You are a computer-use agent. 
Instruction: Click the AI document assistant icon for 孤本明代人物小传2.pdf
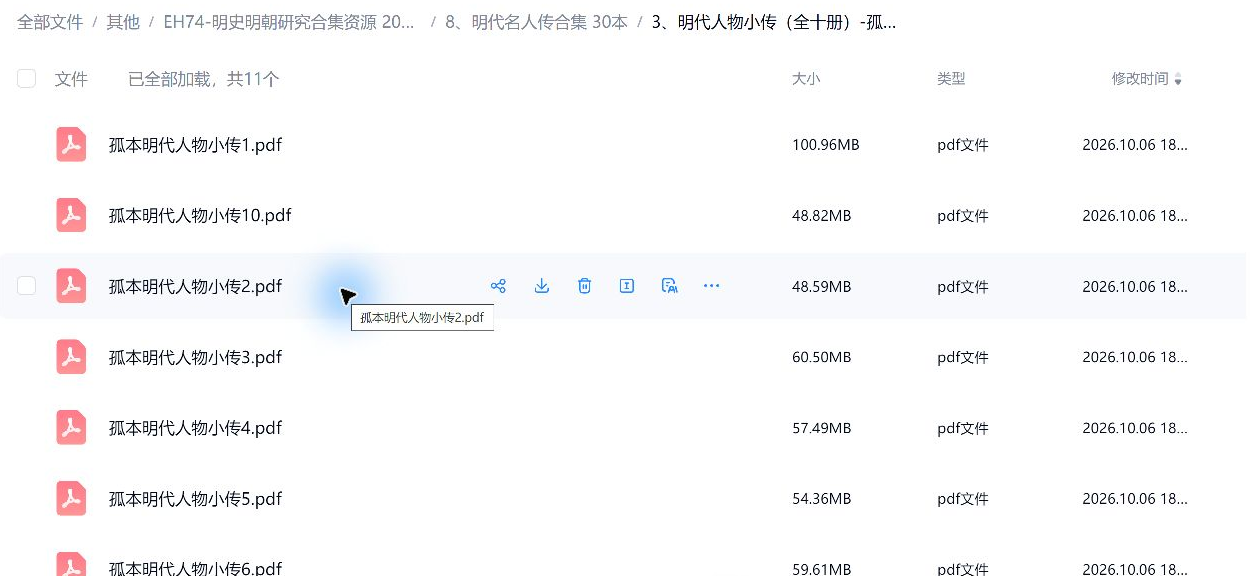[670, 286]
